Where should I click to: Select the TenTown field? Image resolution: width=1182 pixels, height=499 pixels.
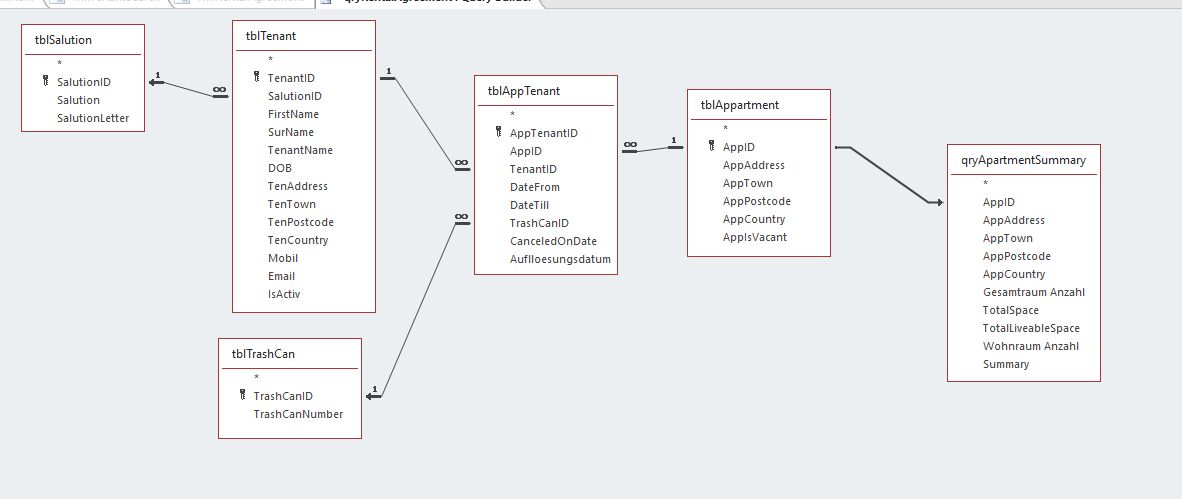pyautogui.click(x=292, y=204)
